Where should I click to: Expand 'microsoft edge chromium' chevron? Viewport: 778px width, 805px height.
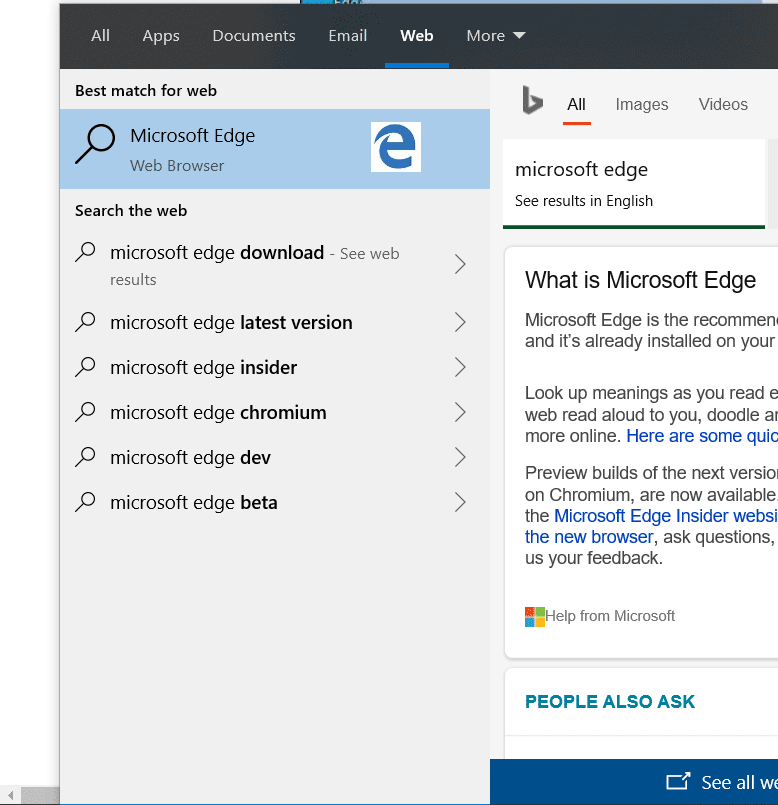[x=460, y=412]
